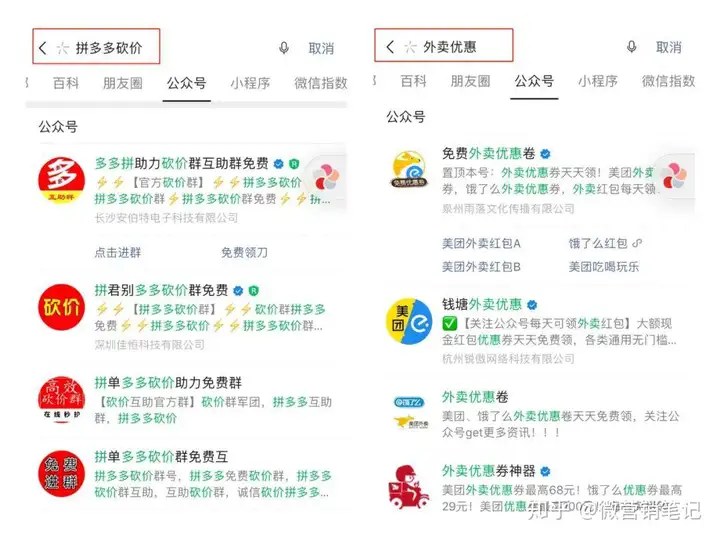720x540 pixels.
Task: Open the 免费领刀 link
Action: click(x=244, y=253)
